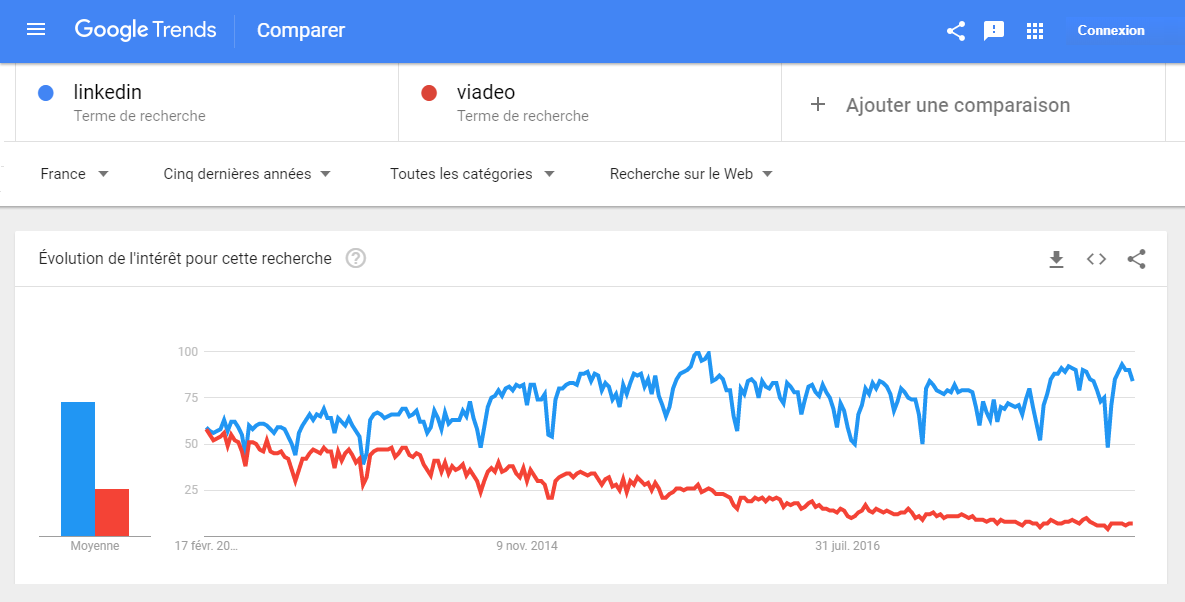Open the hamburger navigation menu
Image resolution: width=1185 pixels, height=602 pixels.
[x=36, y=30]
